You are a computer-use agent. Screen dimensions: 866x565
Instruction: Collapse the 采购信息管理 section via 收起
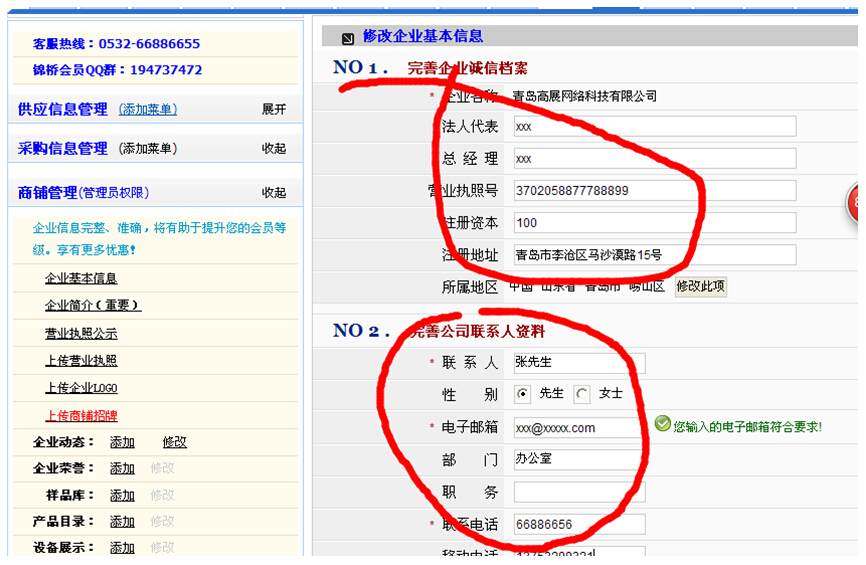coord(274,149)
